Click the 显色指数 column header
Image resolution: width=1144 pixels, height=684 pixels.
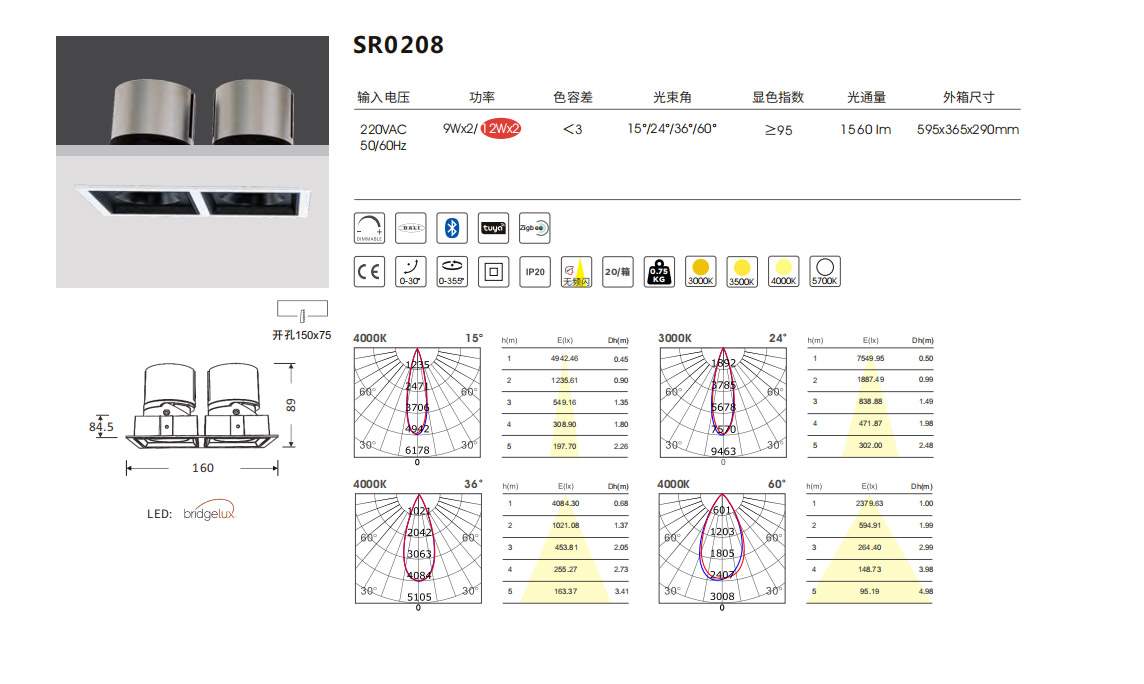[778, 97]
